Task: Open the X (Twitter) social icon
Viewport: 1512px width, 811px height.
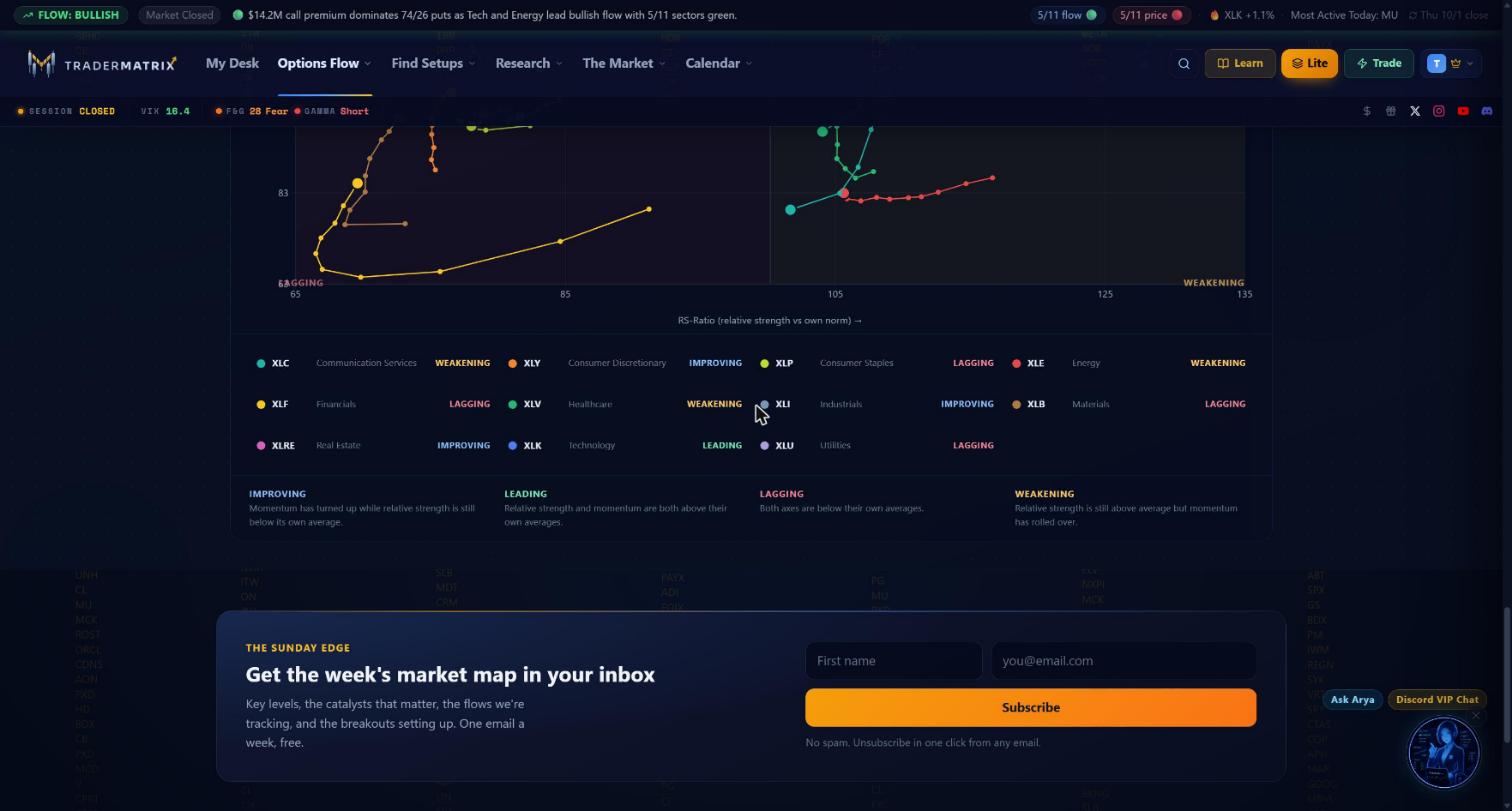Action: 1415,111
